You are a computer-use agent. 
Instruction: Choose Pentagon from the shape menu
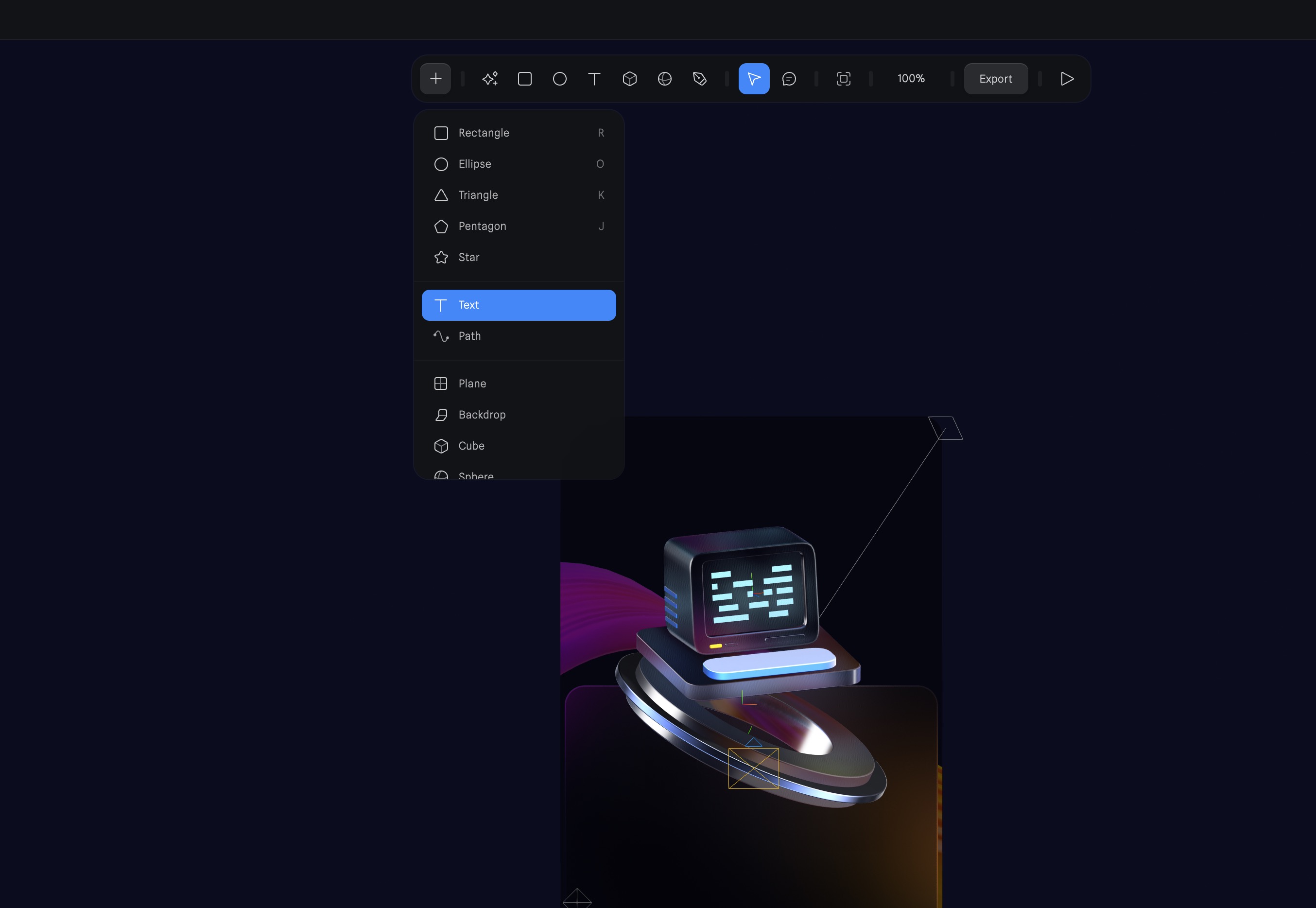482,226
